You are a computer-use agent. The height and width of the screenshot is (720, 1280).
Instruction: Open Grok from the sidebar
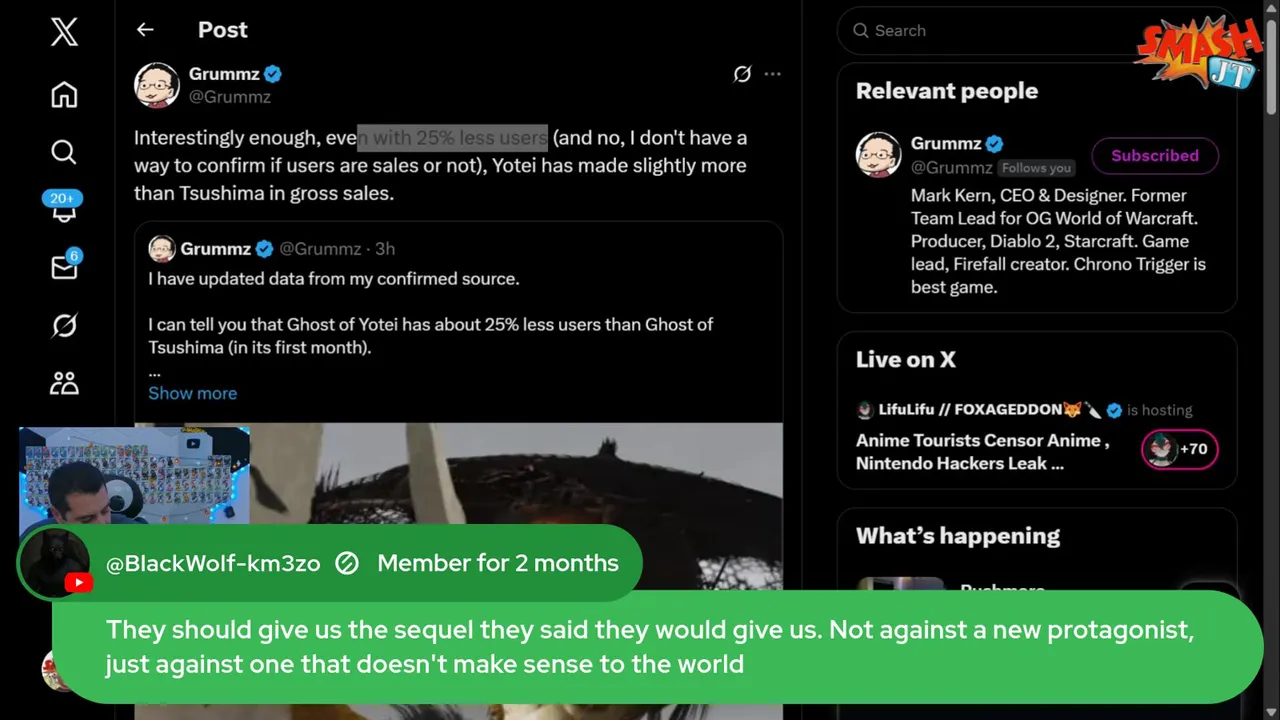[x=64, y=326]
